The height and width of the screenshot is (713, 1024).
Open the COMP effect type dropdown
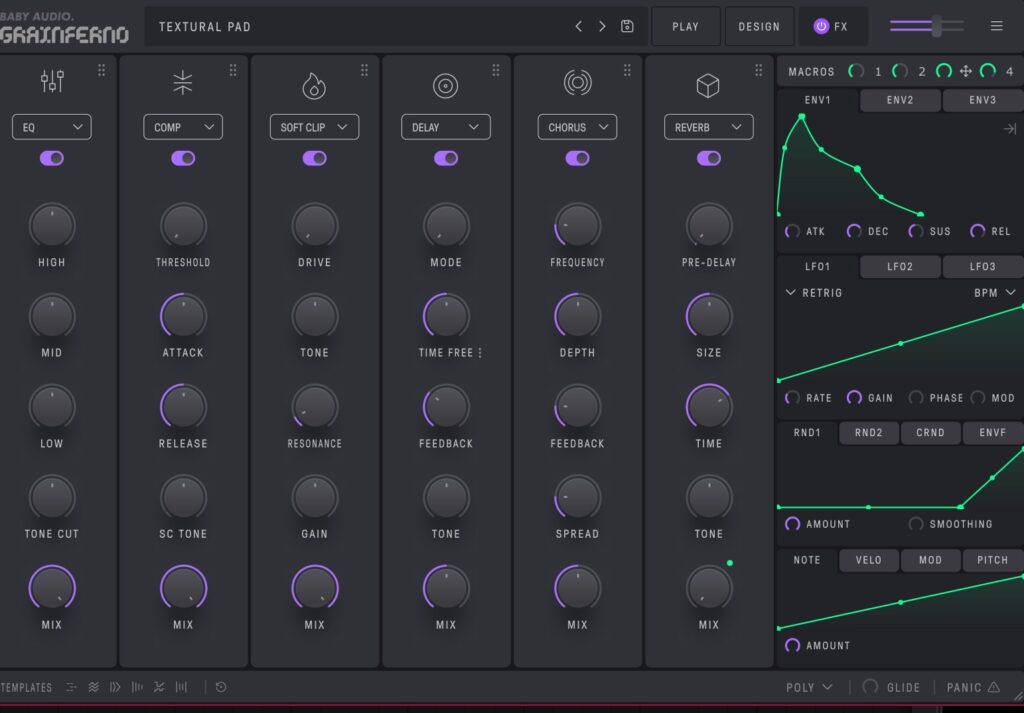coord(182,127)
